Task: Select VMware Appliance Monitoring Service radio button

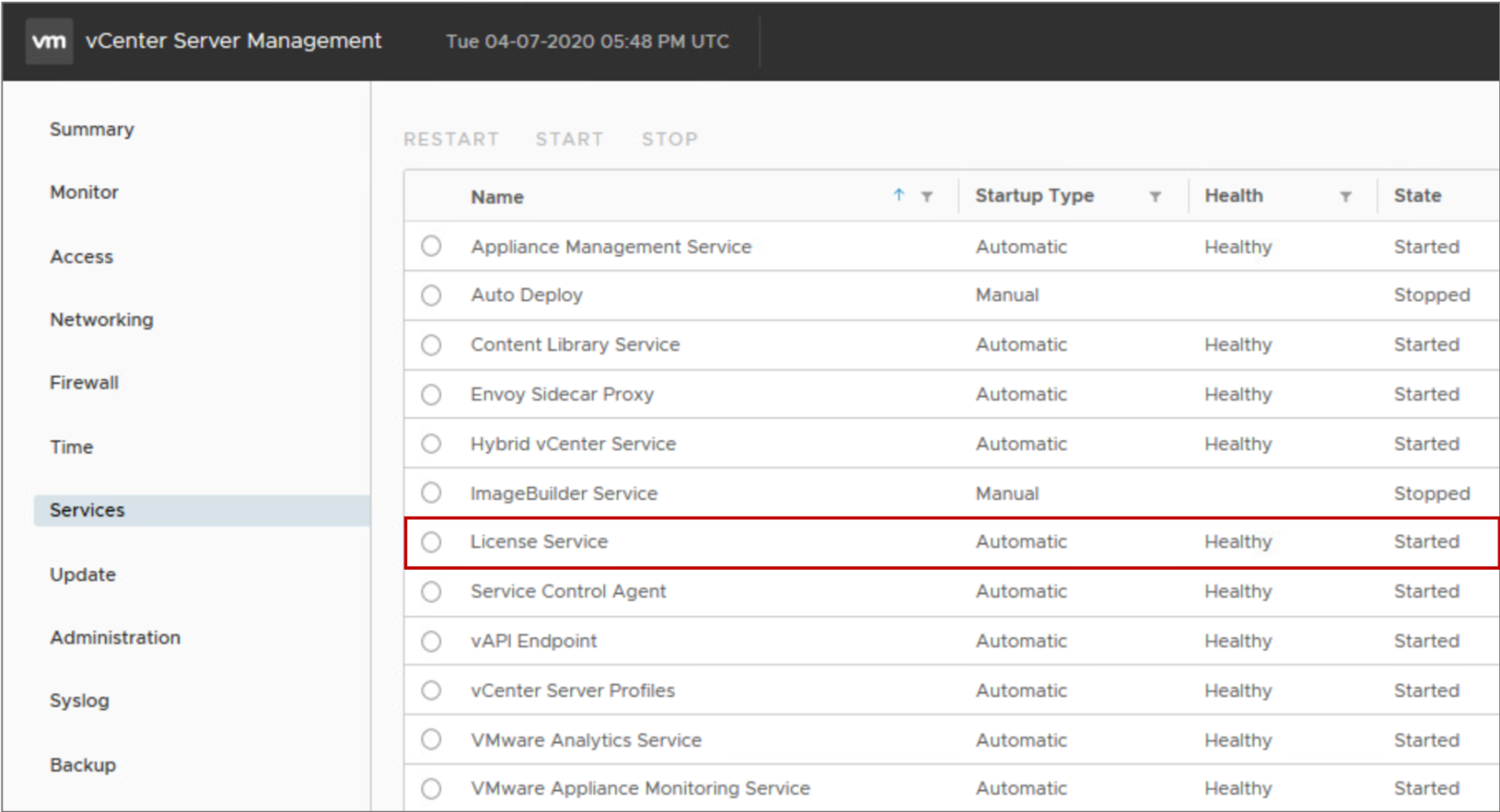Action: click(431, 788)
